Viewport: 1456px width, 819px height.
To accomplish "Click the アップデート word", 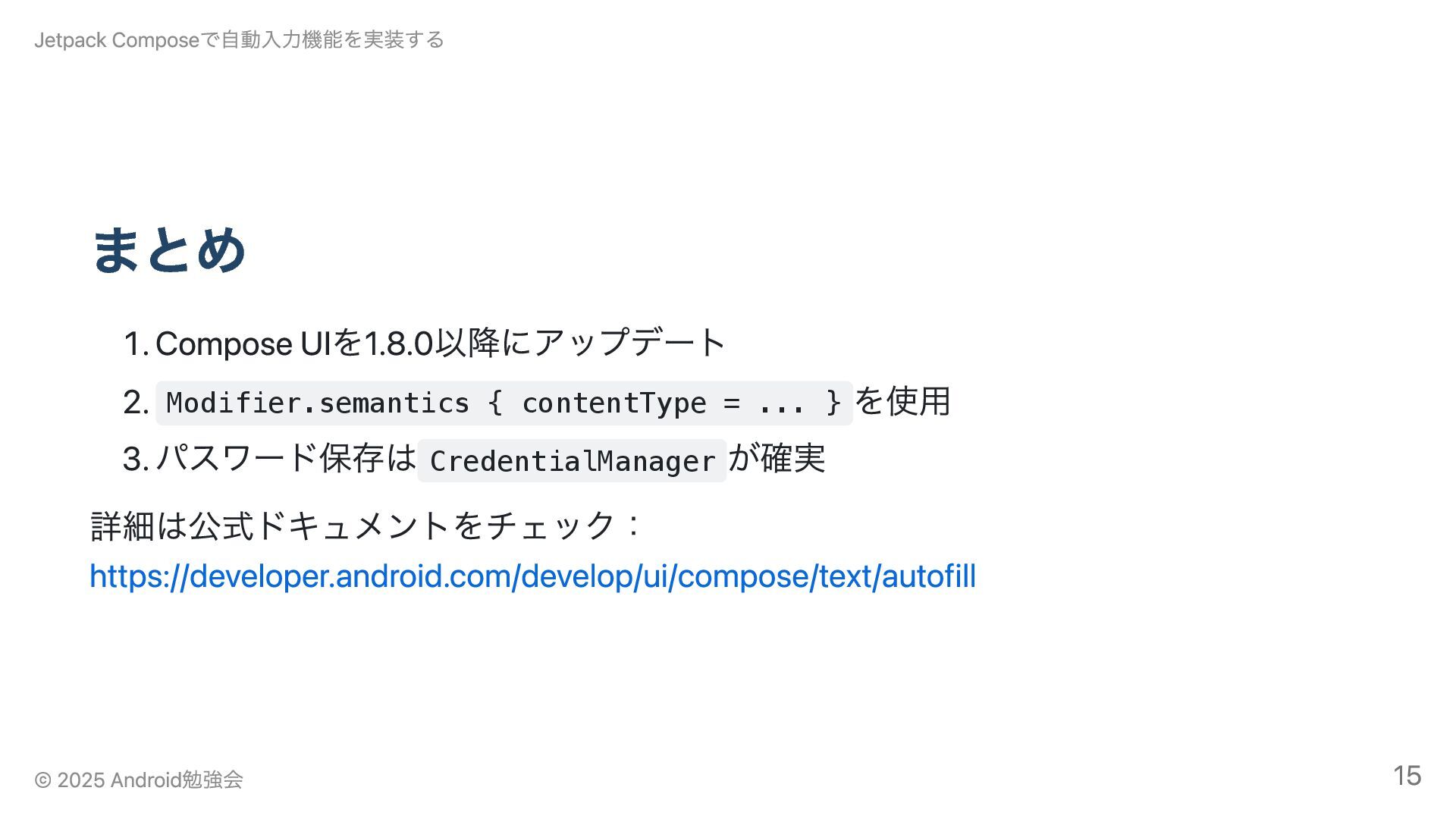I will point(630,343).
